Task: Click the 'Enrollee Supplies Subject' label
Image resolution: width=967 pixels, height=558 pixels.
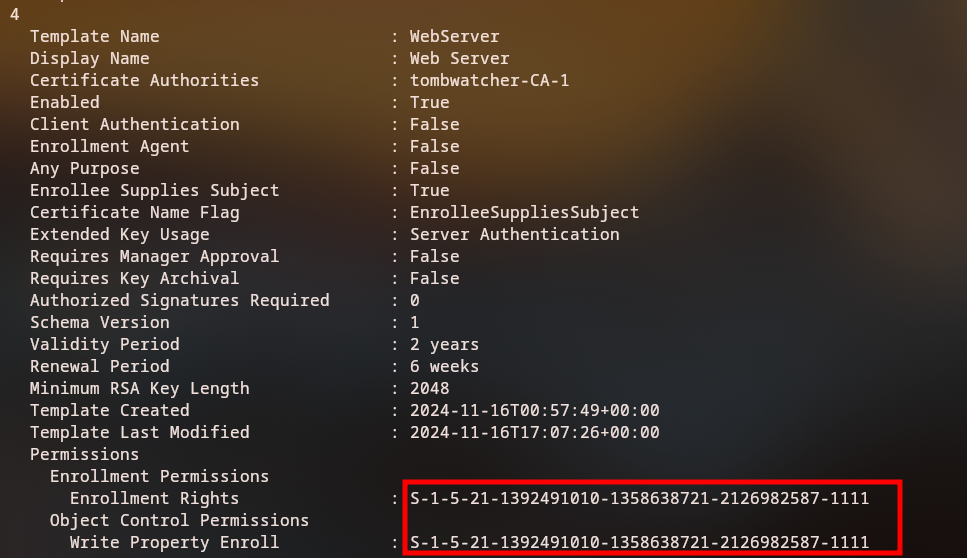Action: coord(154,190)
